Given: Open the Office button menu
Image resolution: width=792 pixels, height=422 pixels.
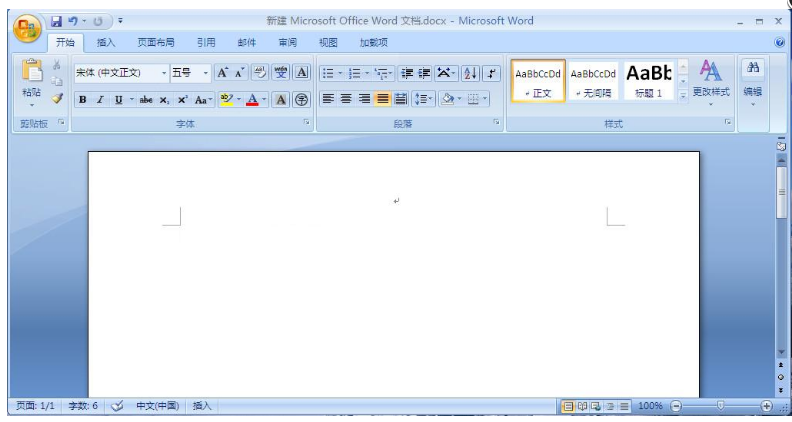Looking at the screenshot, I should pyautogui.click(x=27, y=28).
